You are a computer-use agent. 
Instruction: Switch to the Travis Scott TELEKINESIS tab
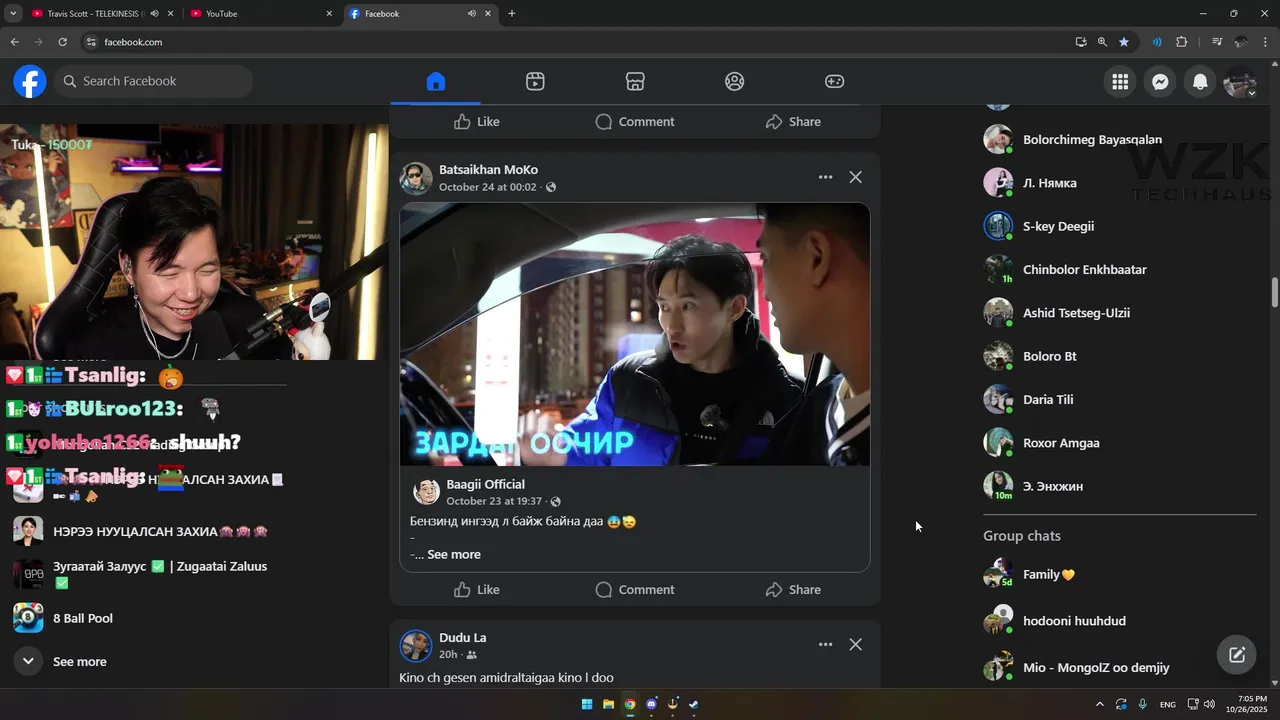tap(95, 14)
